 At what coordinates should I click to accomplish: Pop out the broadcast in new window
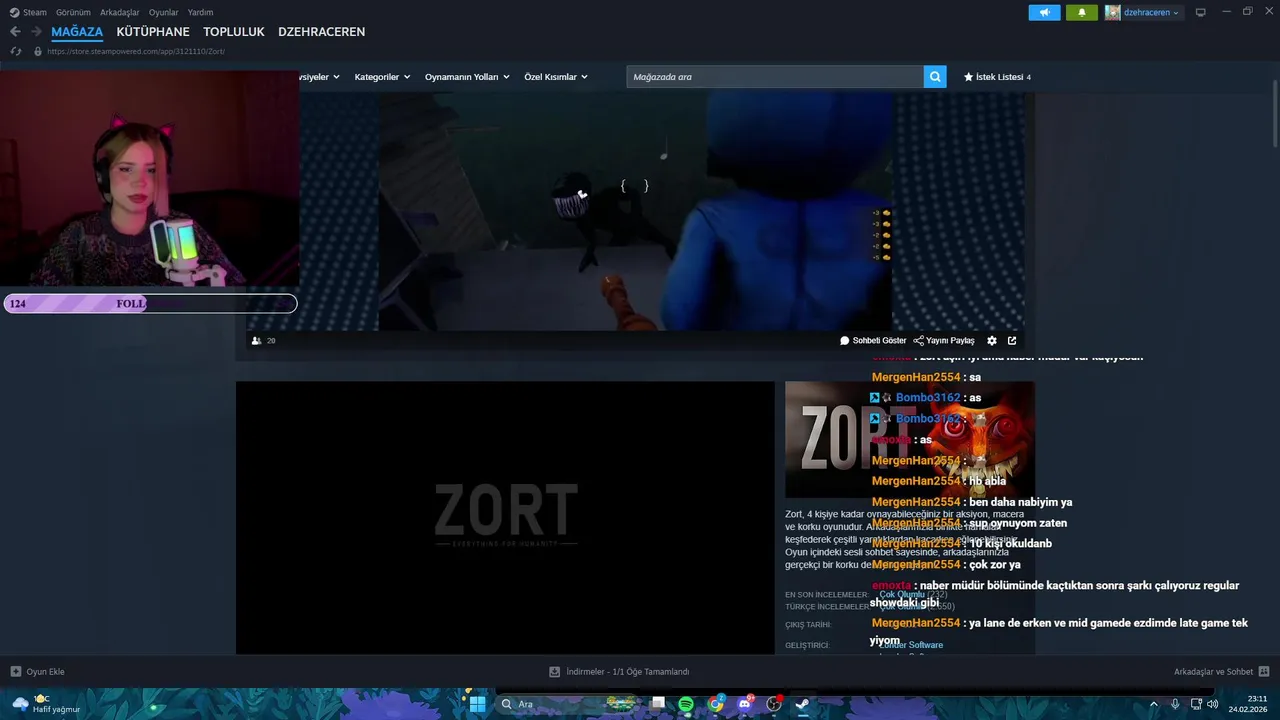(x=1012, y=341)
